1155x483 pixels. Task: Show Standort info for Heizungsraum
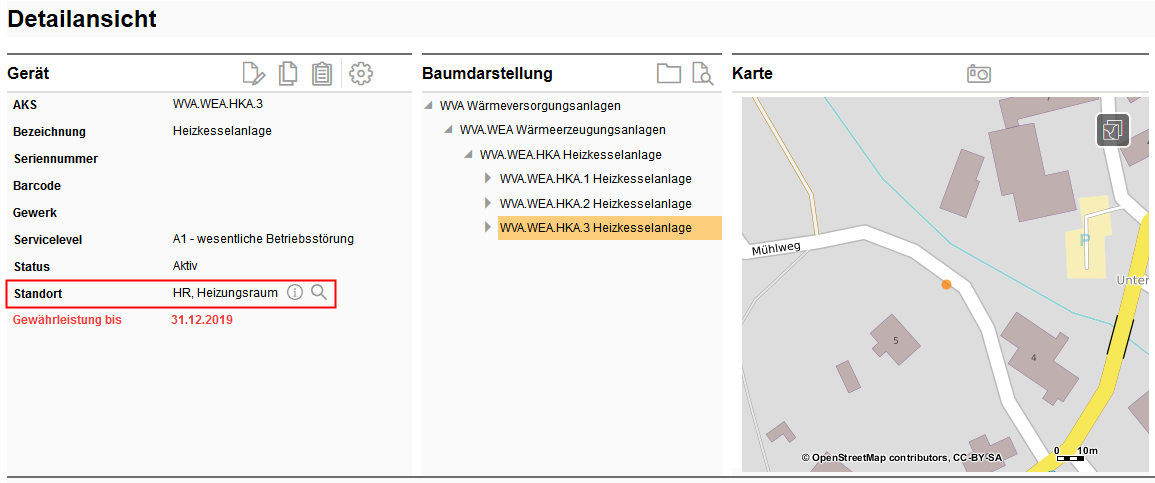pyautogui.click(x=295, y=292)
